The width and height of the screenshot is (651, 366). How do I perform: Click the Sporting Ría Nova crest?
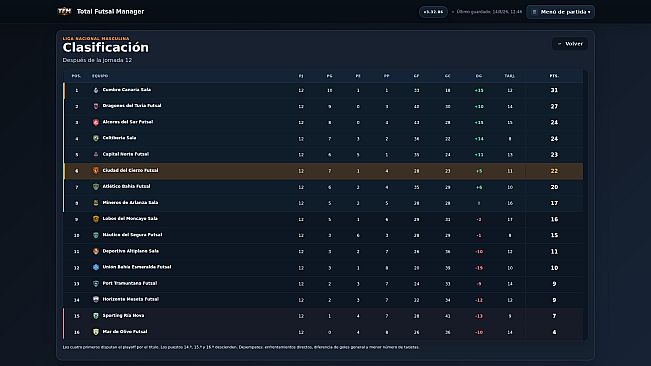pos(96,316)
